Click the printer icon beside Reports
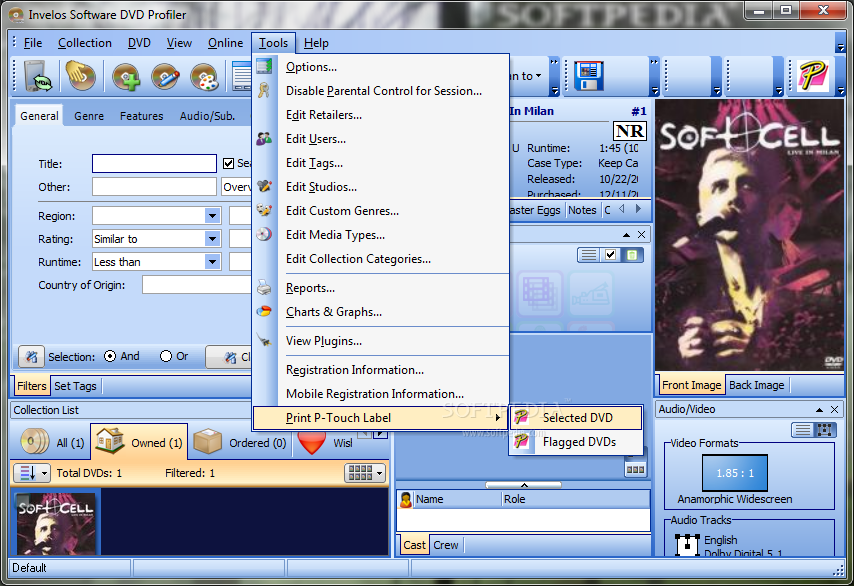Viewport: 854px width, 586px height. [264, 288]
